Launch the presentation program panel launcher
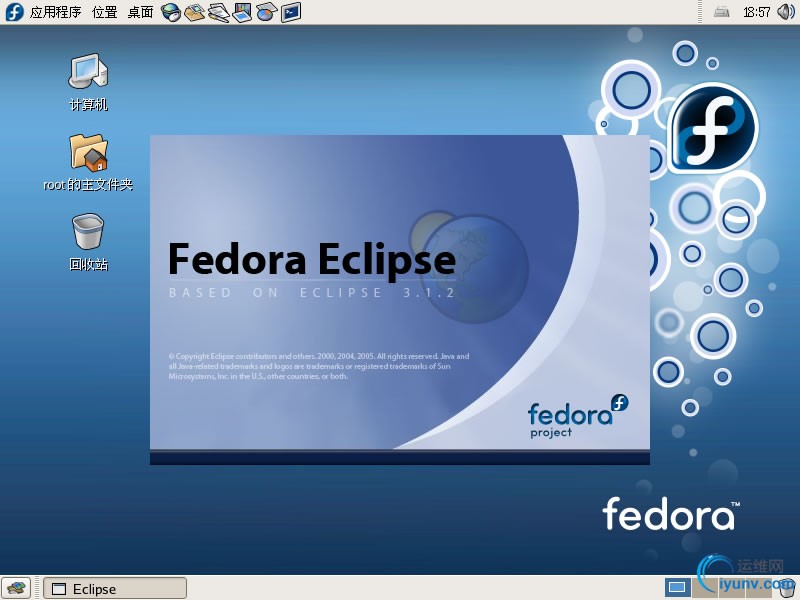 coord(242,12)
